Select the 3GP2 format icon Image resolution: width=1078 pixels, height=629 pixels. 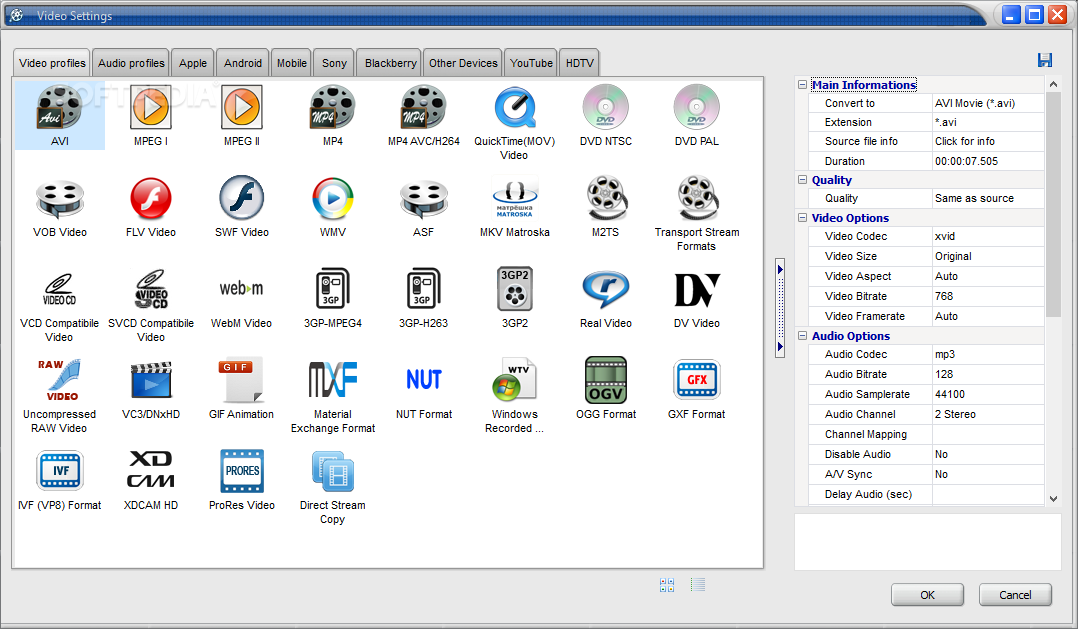coord(514,289)
